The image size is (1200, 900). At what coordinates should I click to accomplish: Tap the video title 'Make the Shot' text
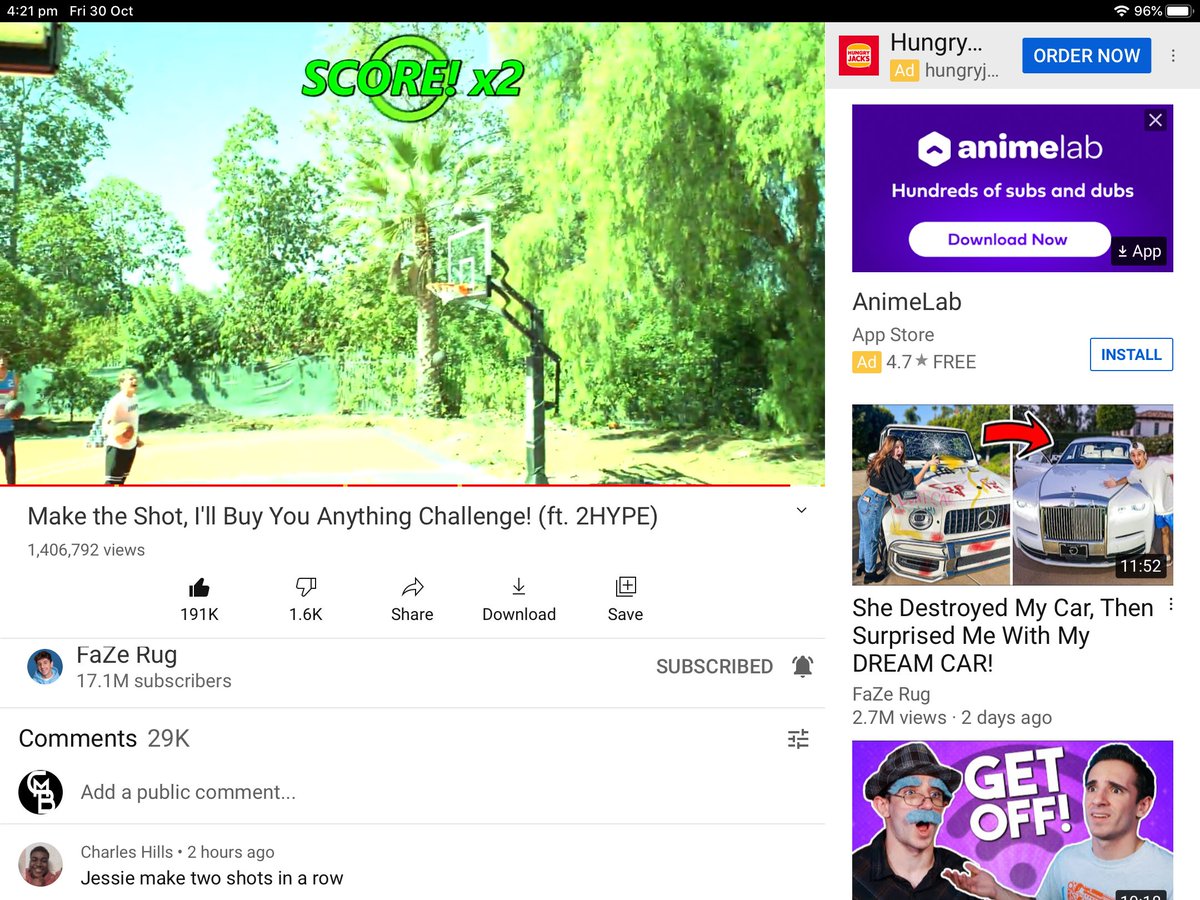click(x=342, y=516)
